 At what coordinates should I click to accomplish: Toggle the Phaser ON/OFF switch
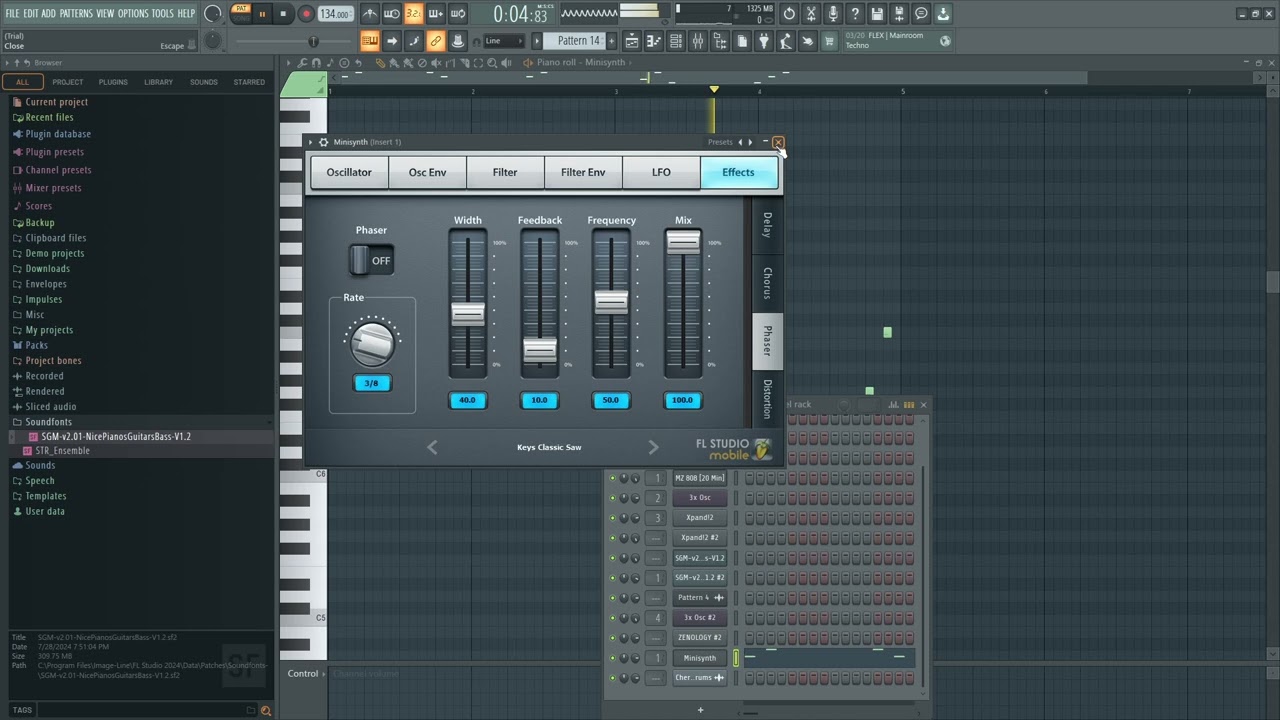tap(371, 260)
